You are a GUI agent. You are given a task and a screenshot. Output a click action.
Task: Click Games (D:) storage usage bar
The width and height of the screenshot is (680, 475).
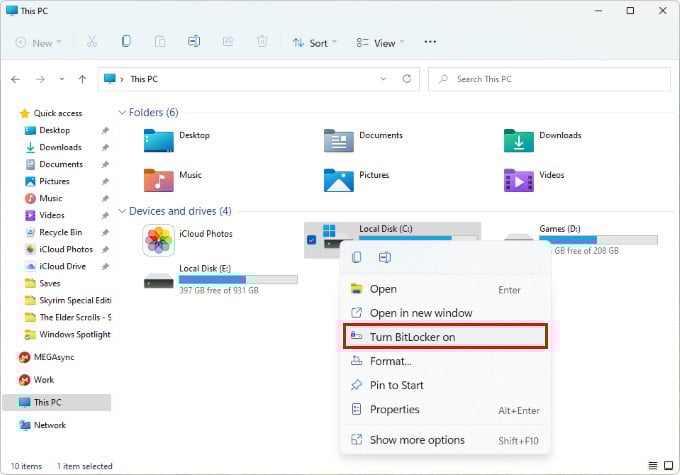tap(598, 240)
